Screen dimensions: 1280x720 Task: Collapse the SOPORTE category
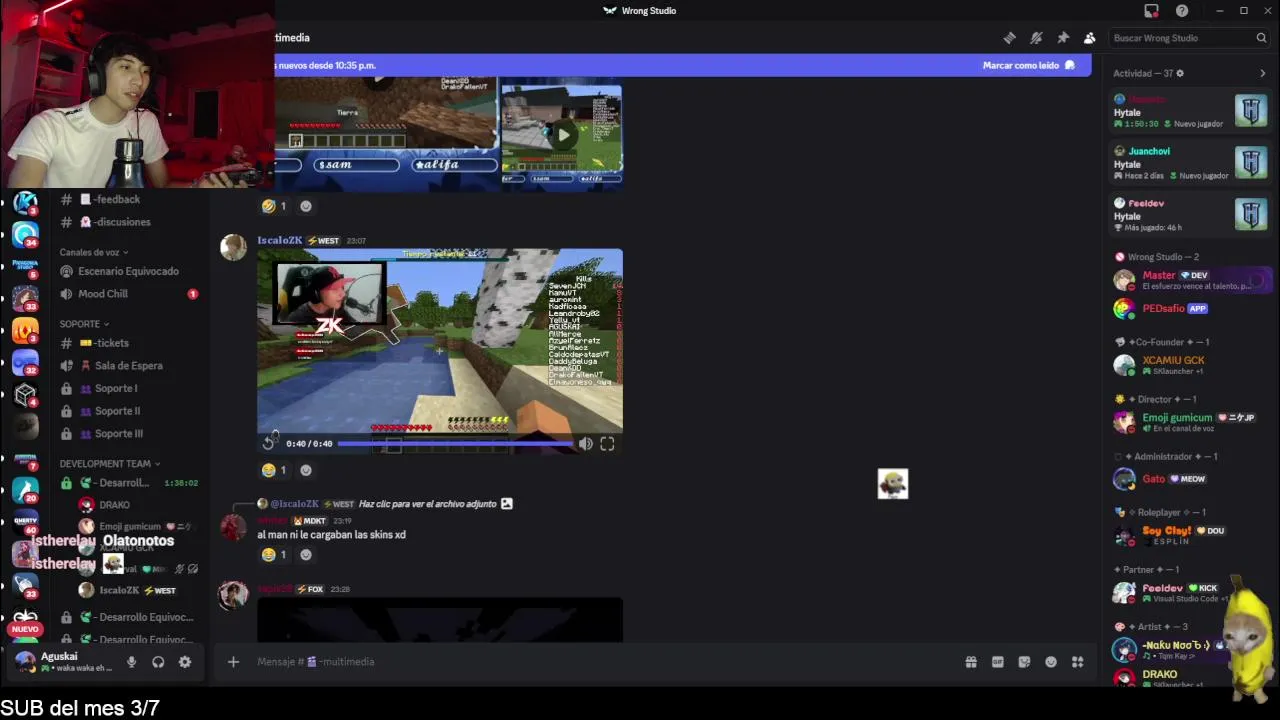[x=84, y=324]
